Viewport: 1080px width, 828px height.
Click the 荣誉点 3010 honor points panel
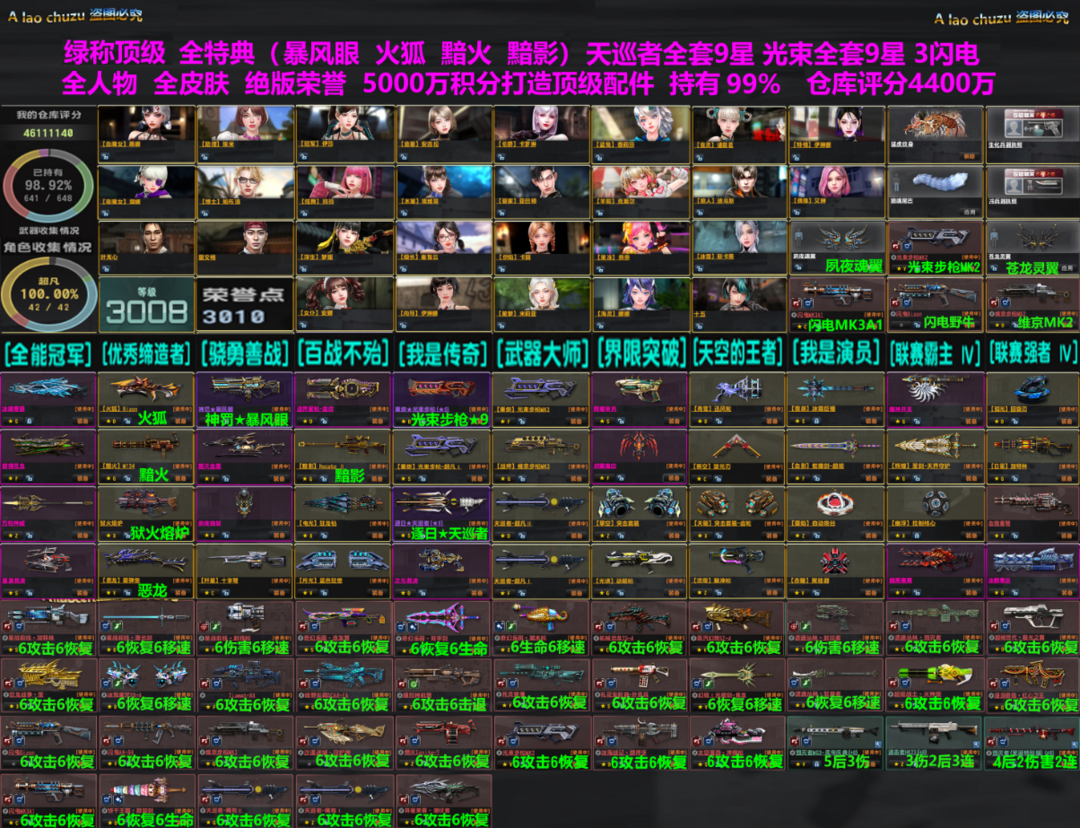(245, 305)
